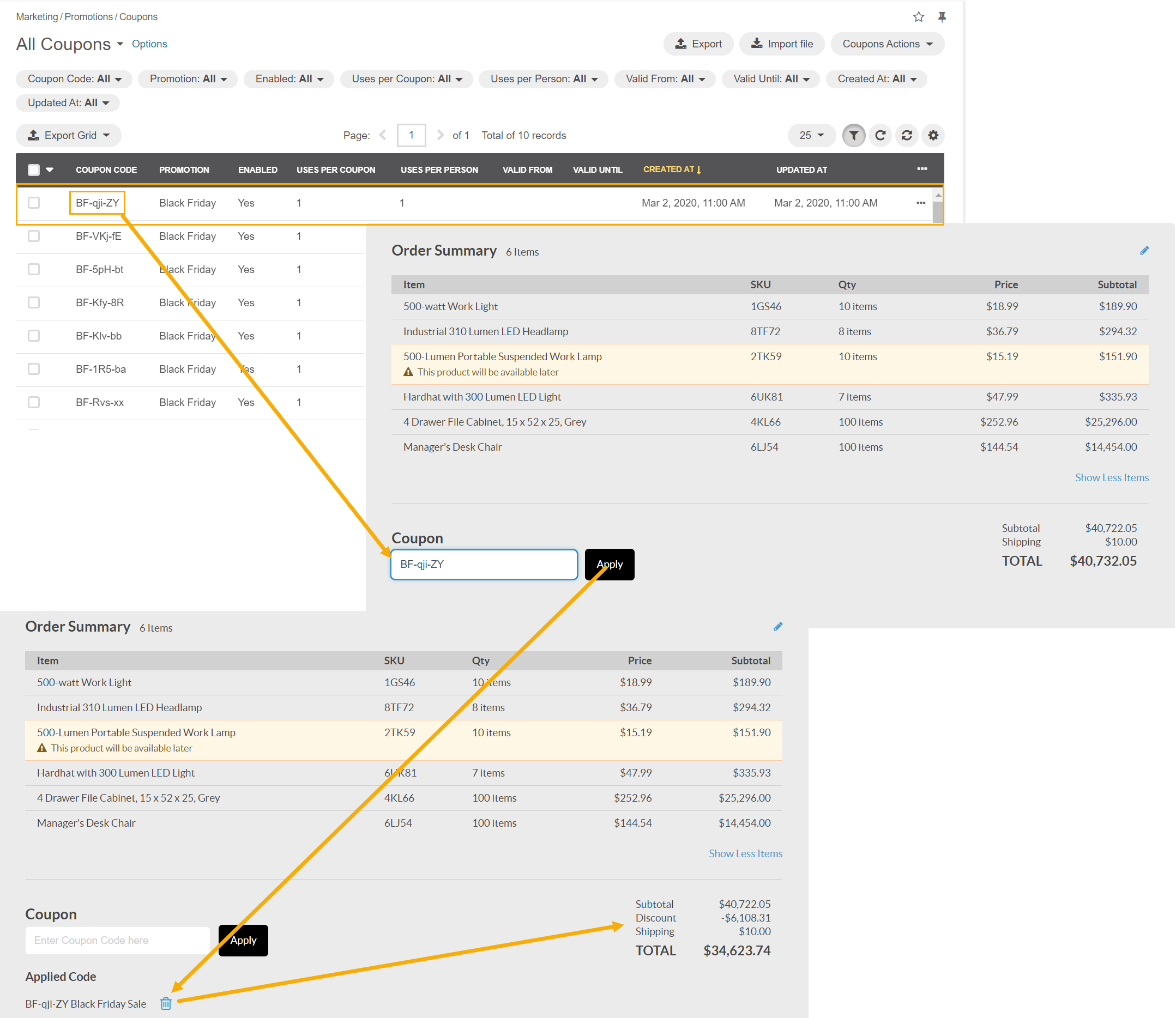Toggle the grid filter funnel icon
This screenshot has height=1018, width=1176.
point(853,135)
